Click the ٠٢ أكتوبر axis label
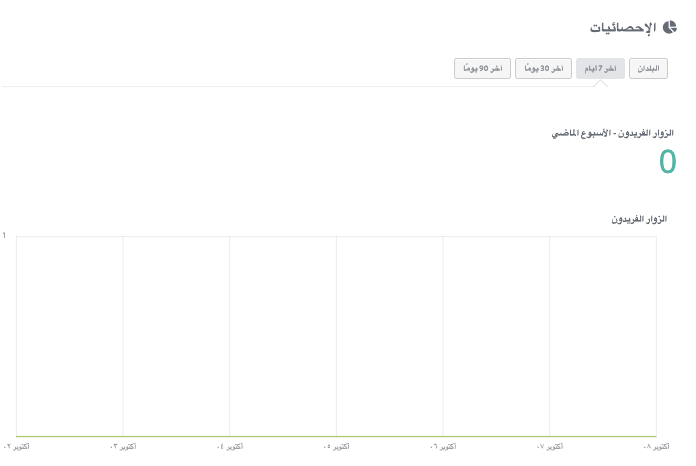Viewport: 696px width, 466px height. tap(16, 446)
